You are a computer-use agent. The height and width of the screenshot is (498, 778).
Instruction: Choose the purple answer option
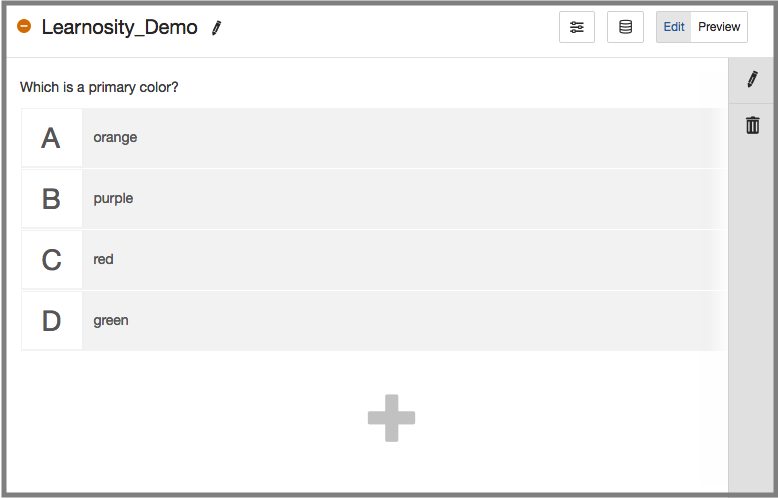[114, 199]
